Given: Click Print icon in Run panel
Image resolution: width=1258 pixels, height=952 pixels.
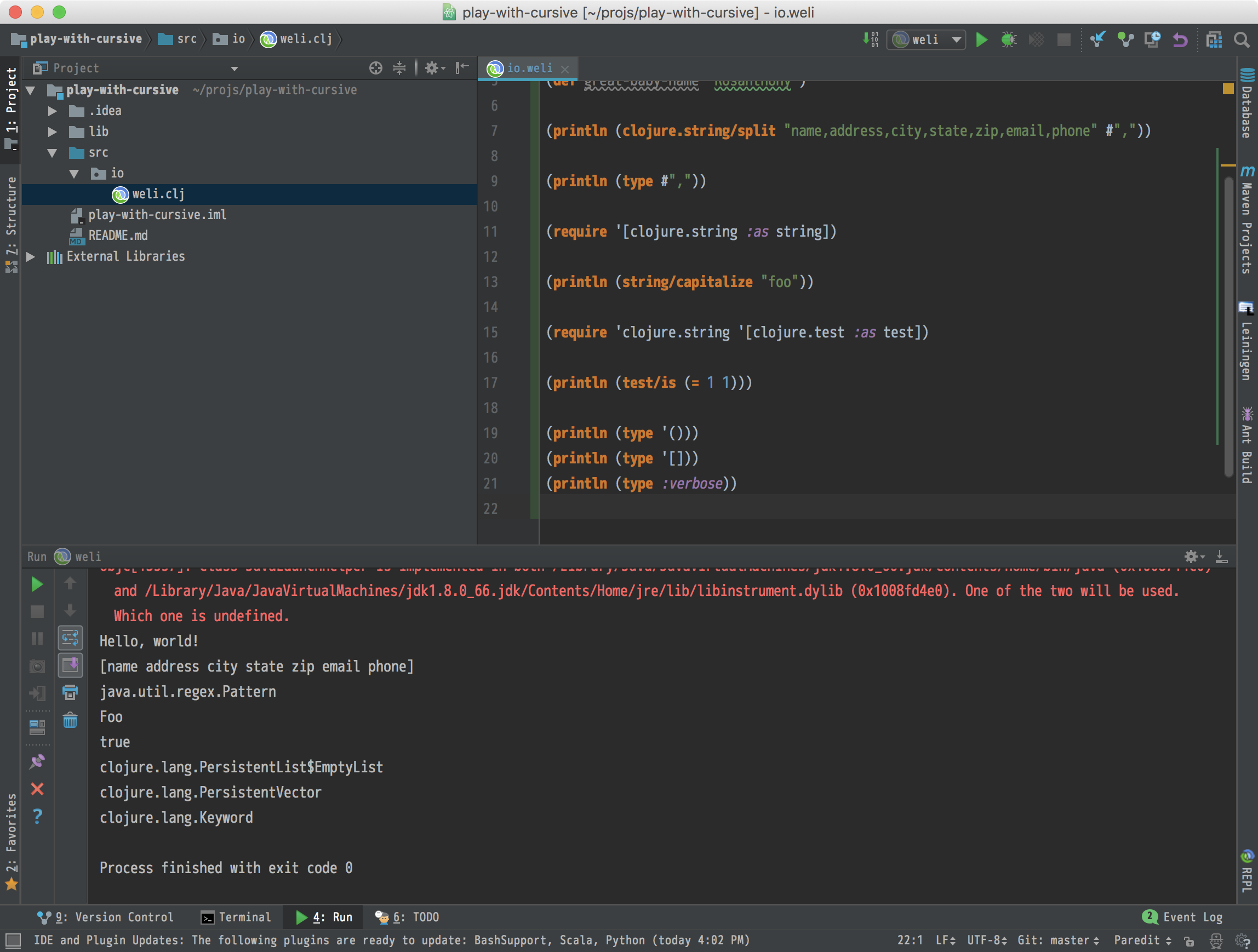Looking at the screenshot, I should coord(70,693).
